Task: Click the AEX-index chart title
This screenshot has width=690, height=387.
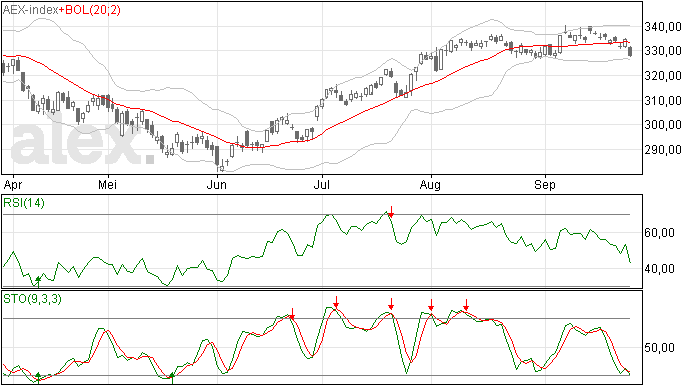Action: (31, 10)
